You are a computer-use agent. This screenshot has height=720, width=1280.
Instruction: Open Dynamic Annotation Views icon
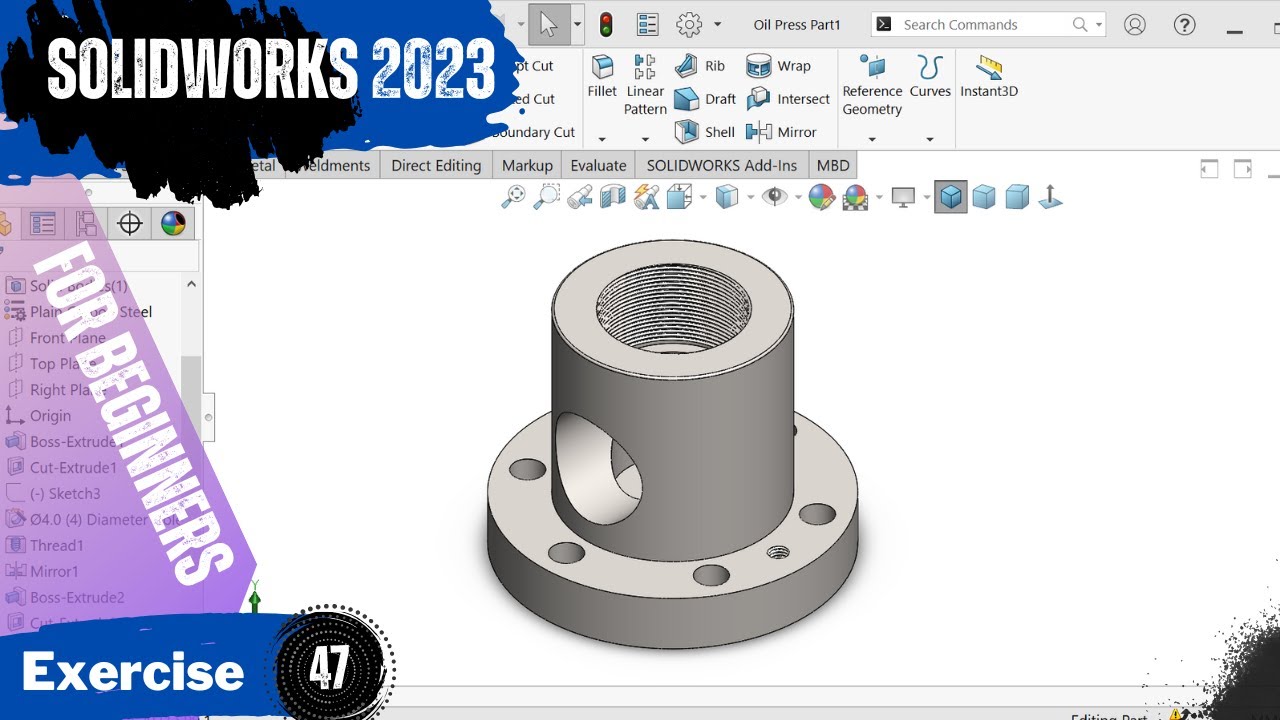(646, 197)
